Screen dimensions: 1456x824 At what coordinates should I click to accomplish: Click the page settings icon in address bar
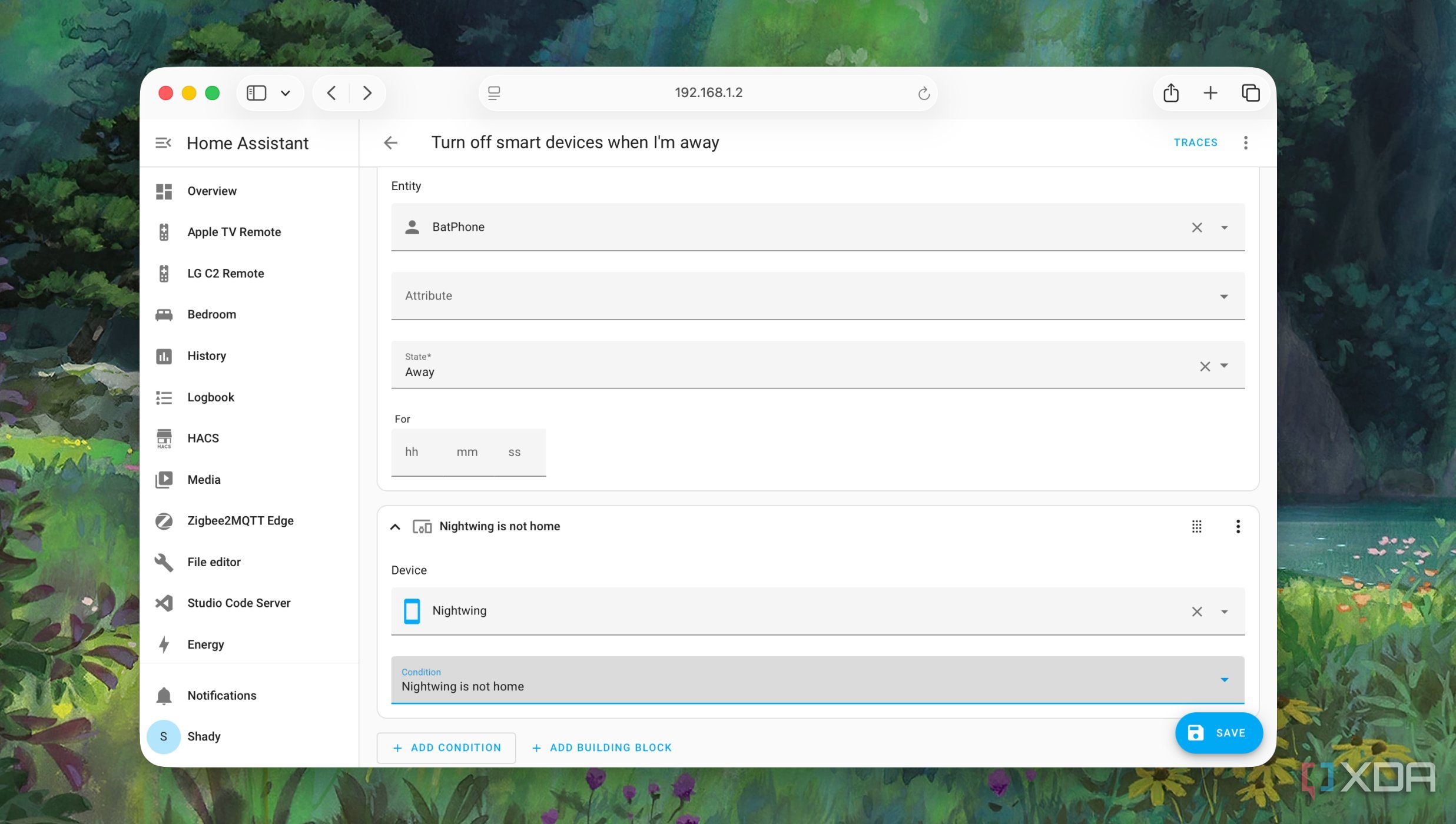click(494, 93)
